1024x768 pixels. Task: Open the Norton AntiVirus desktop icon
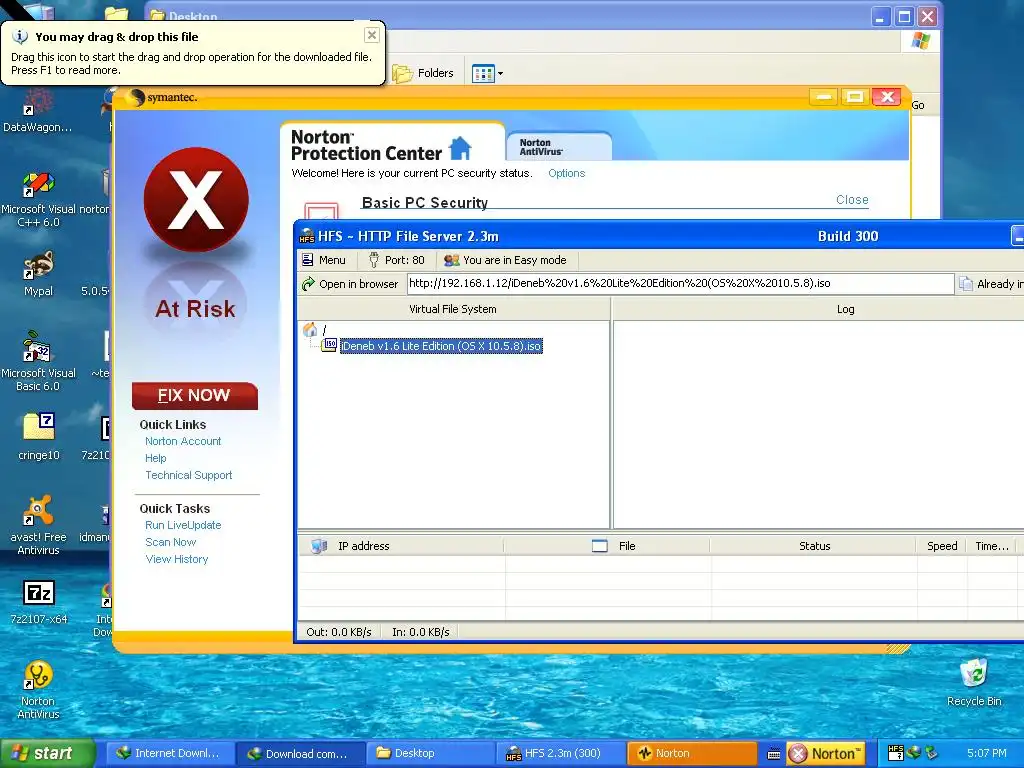tap(39, 690)
